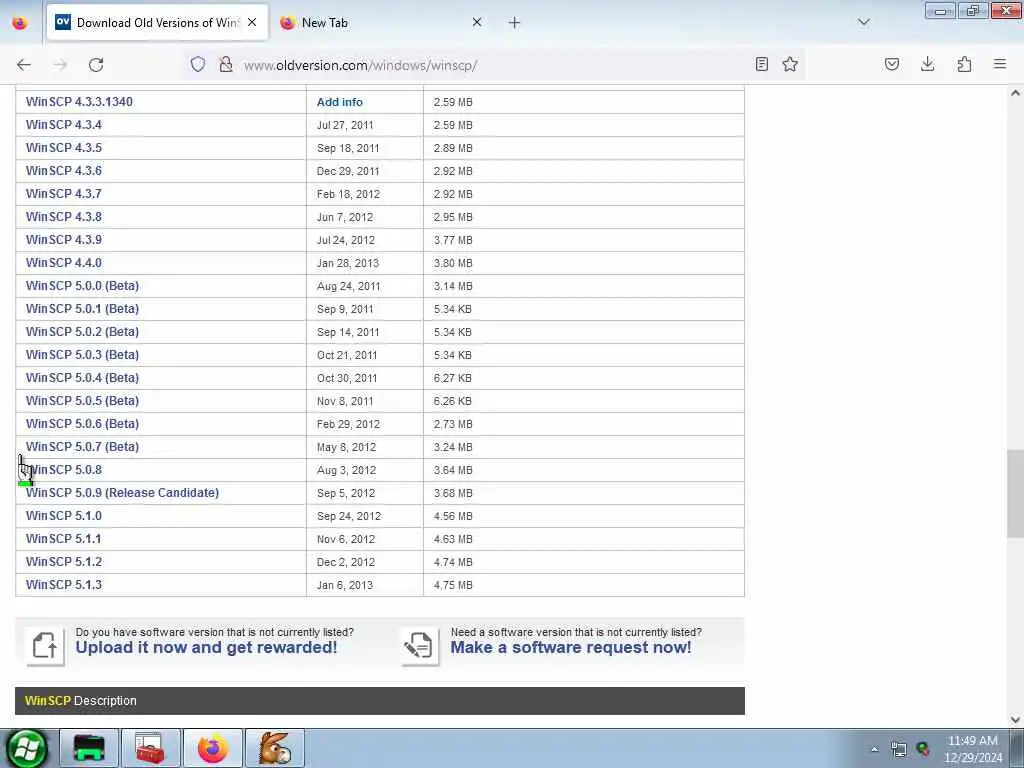The height and width of the screenshot is (768, 1024).
Task: Open the tracking protection shield icon
Action: [x=198, y=64]
